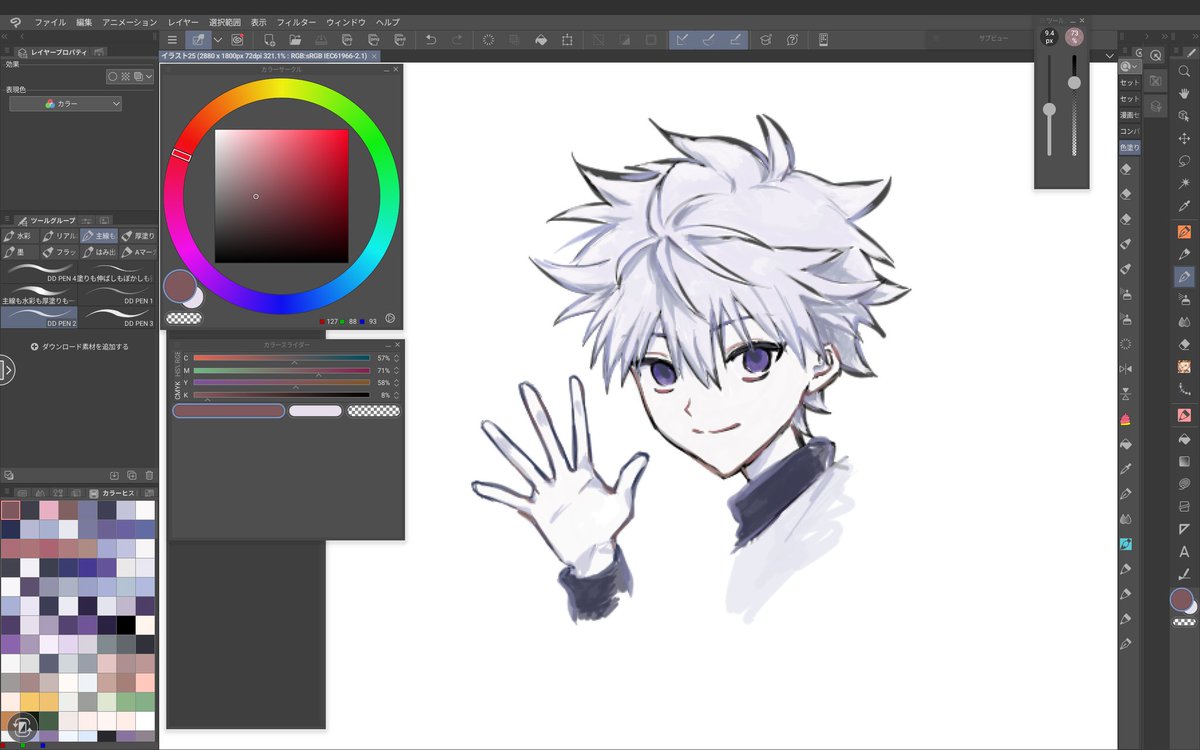This screenshot has width=1200, height=750.
Task: Toggle HSV/RGB switch icon in Color Wheel
Action: click(389, 319)
